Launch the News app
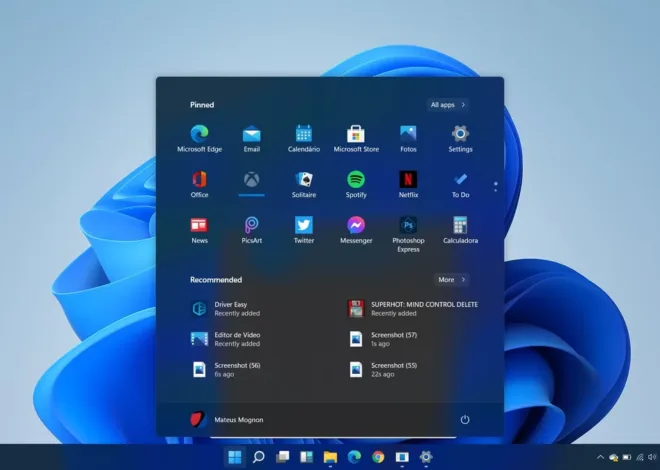Viewport: 660px width, 470px height. tap(199, 230)
